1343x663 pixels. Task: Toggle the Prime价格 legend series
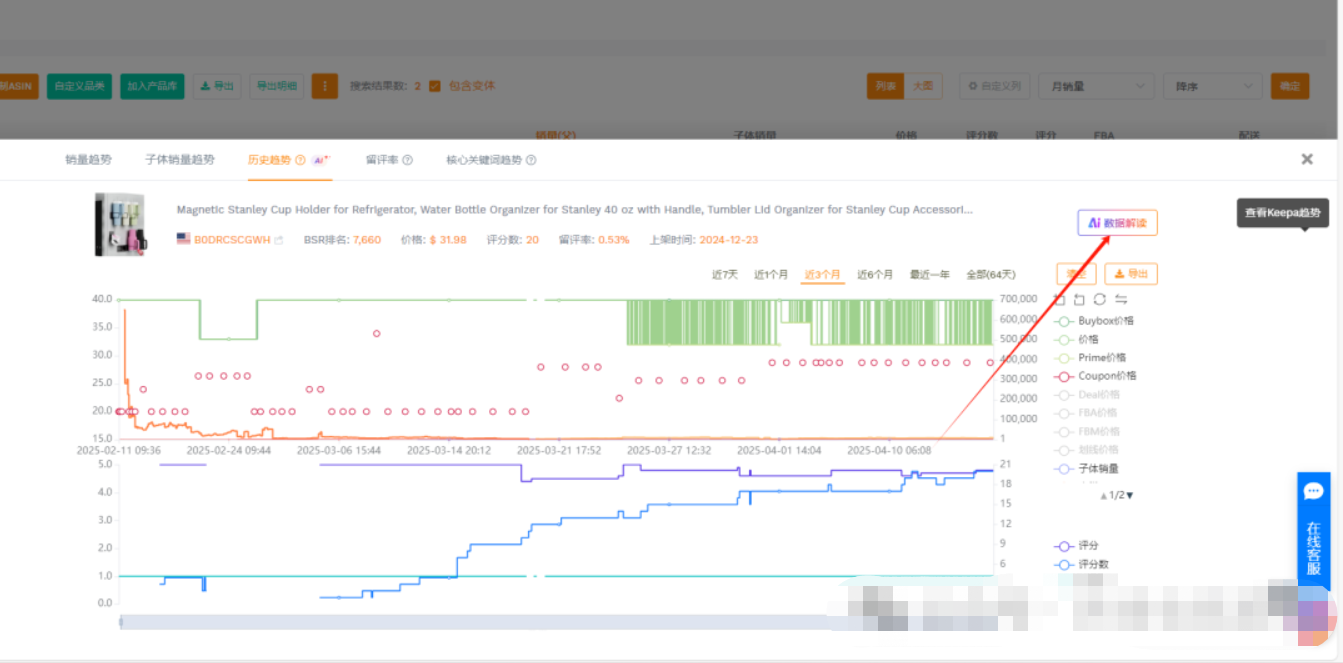pyautogui.click(x=1090, y=358)
